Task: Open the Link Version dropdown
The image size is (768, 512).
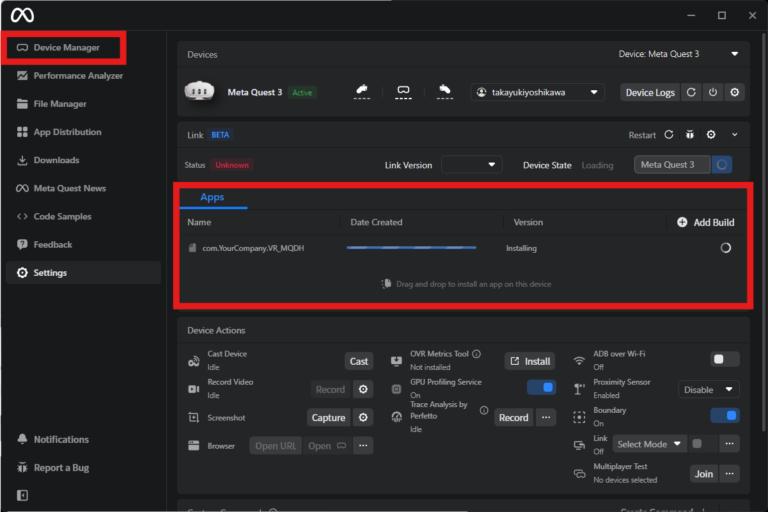Action: 472,164
